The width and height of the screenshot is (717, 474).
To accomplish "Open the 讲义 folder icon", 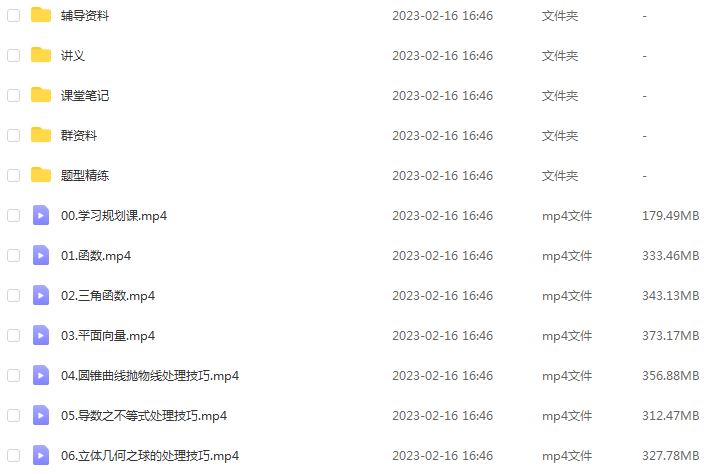I will click(x=41, y=55).
